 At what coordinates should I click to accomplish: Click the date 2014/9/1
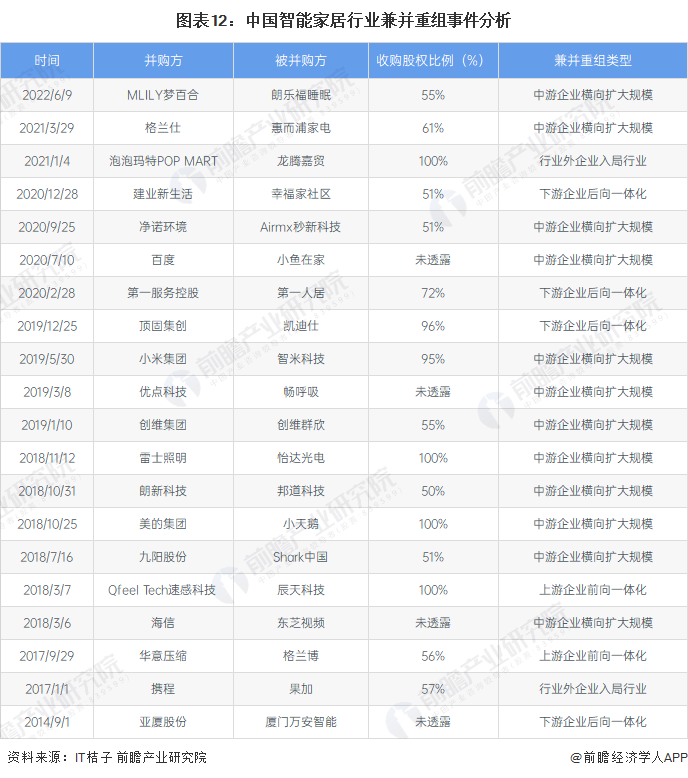pyautogui.click(x=47, y=722)
